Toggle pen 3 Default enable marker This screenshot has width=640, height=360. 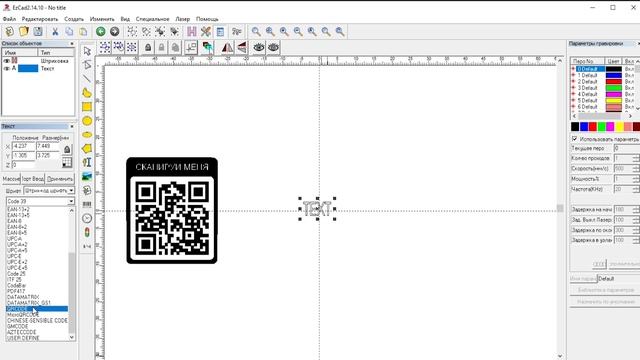573,88
